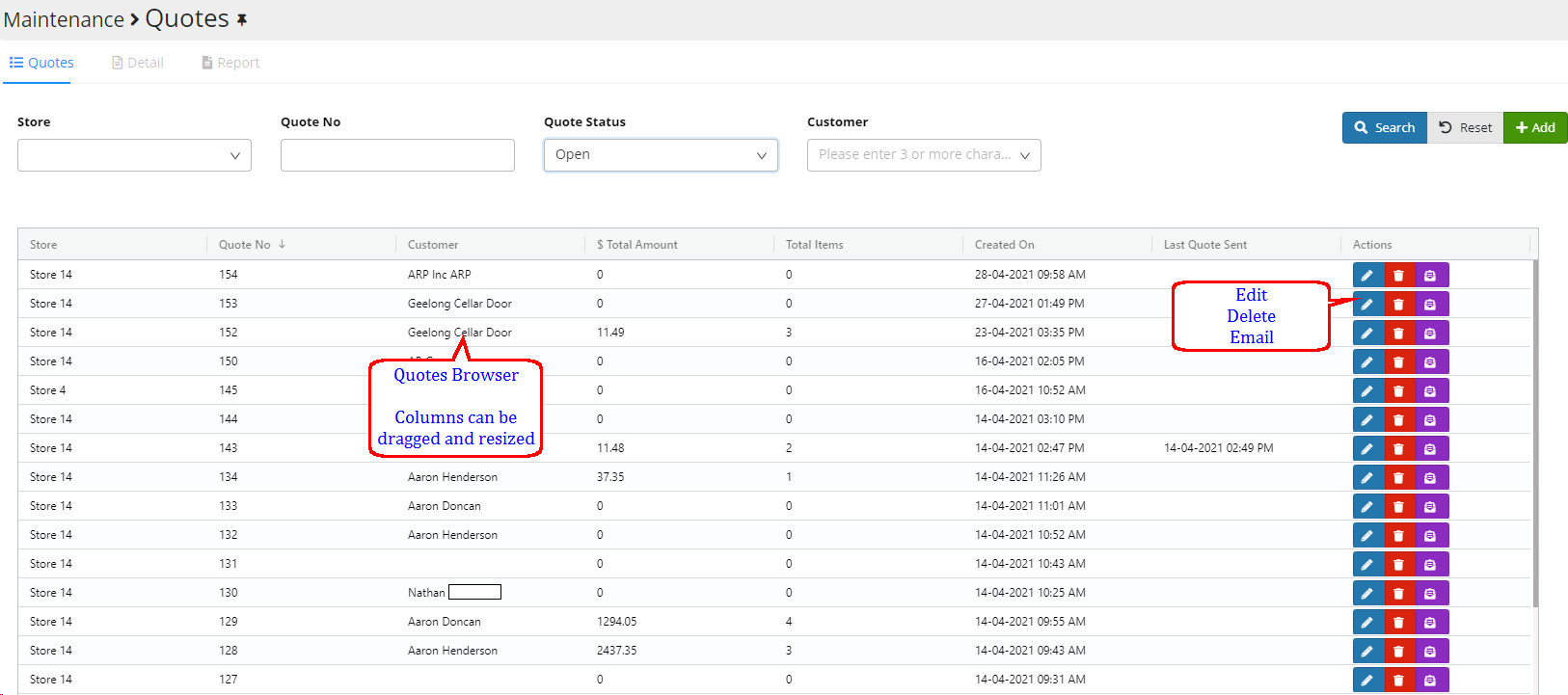
Task: Select Geelong Cellar Door in quote 153 row
Action: pos(460,304)
